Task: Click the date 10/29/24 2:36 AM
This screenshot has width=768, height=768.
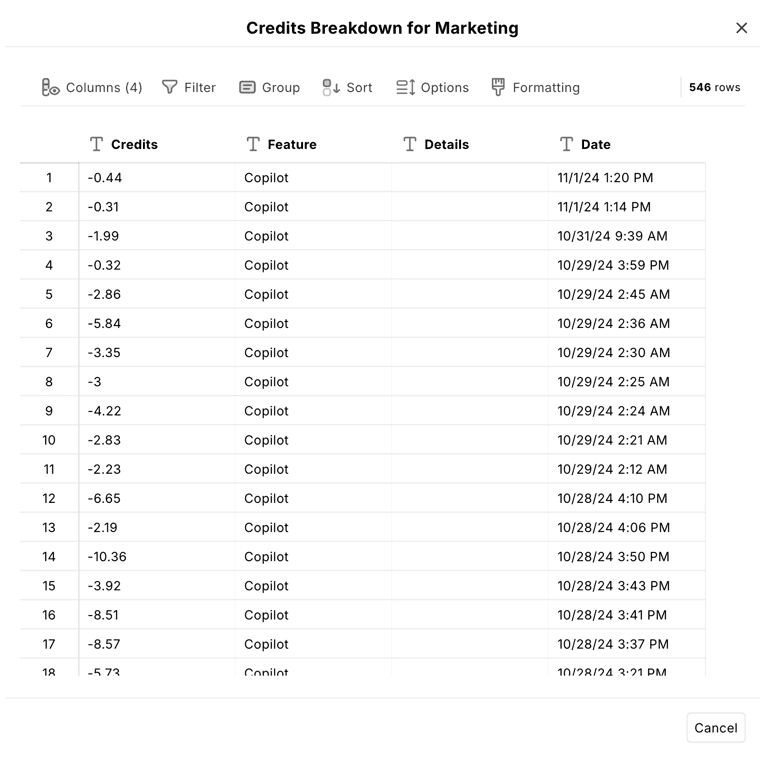Action: [613, 323]
